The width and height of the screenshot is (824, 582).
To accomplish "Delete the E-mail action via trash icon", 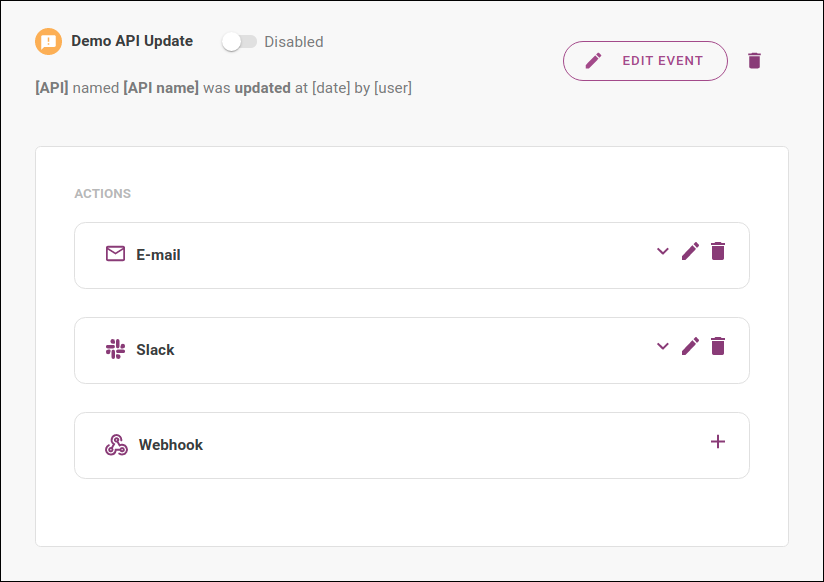I will pyautogui.click(x=718, y=251).
